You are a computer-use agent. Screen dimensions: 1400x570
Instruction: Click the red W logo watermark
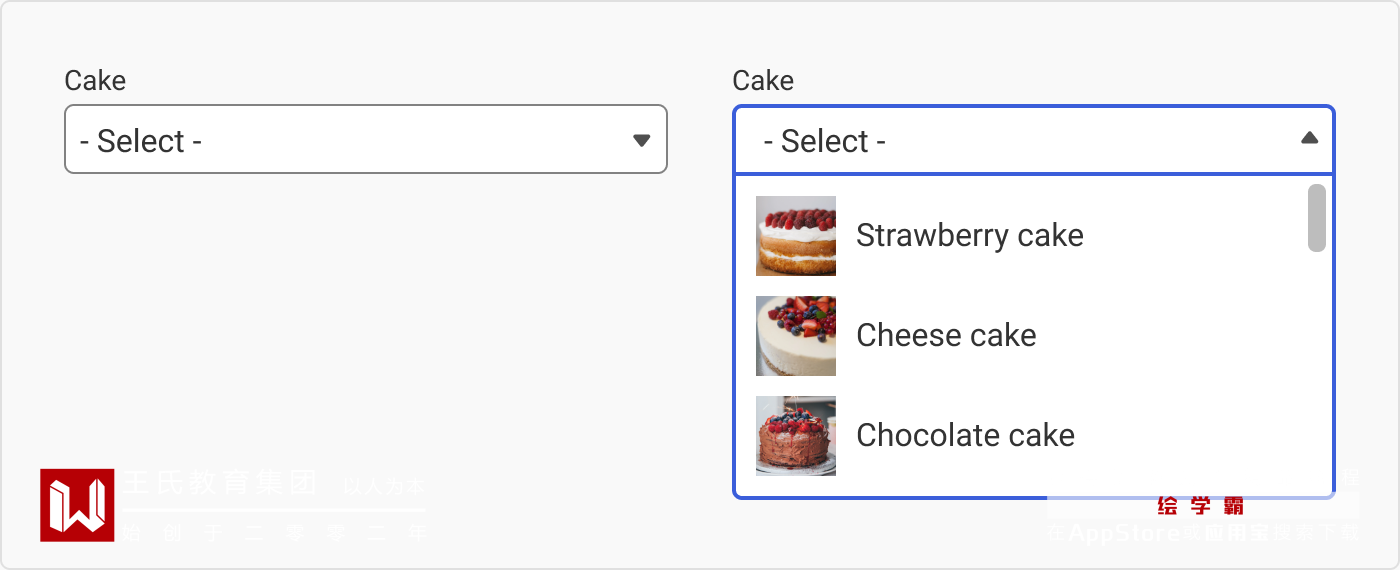pos(77,505)
